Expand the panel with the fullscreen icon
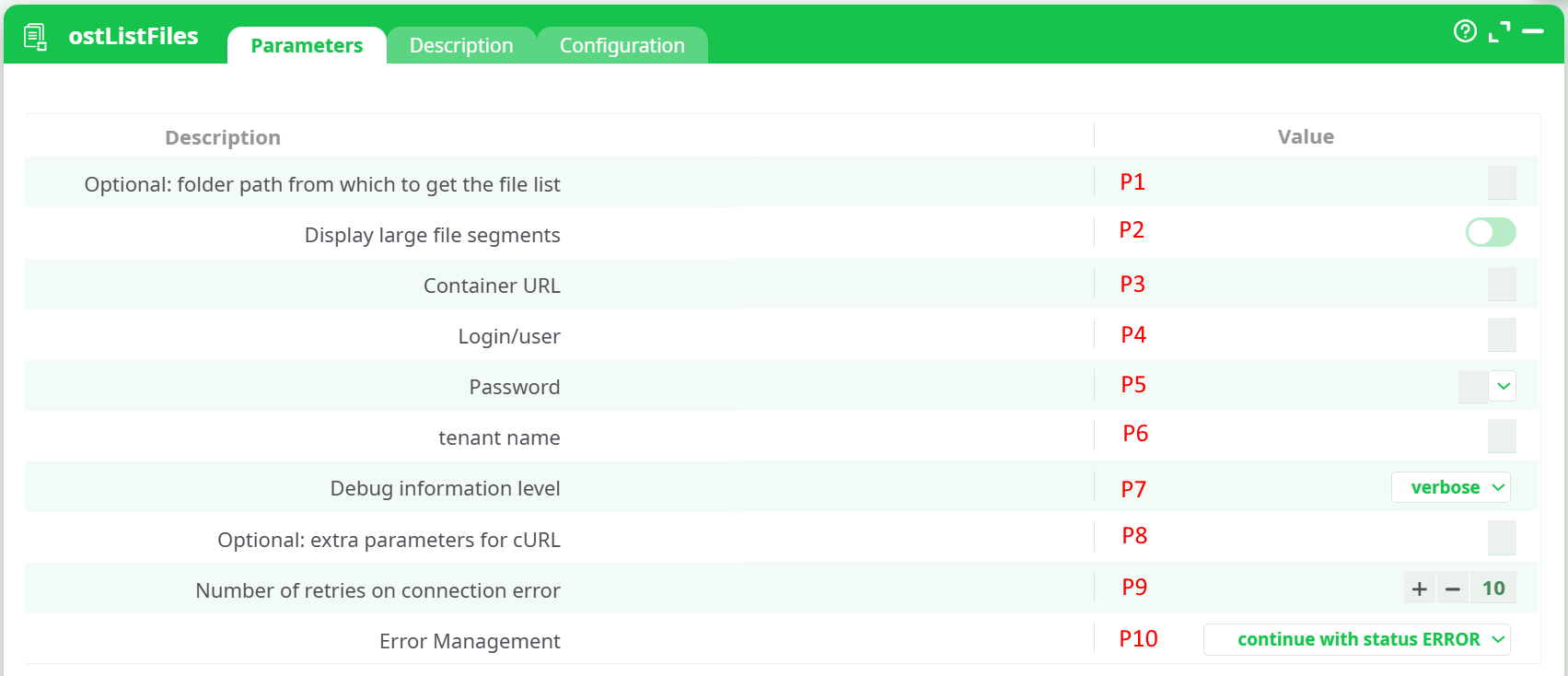Image resolution: width=1568 pixels, height=676 pixels. (x=1499, y=32)
